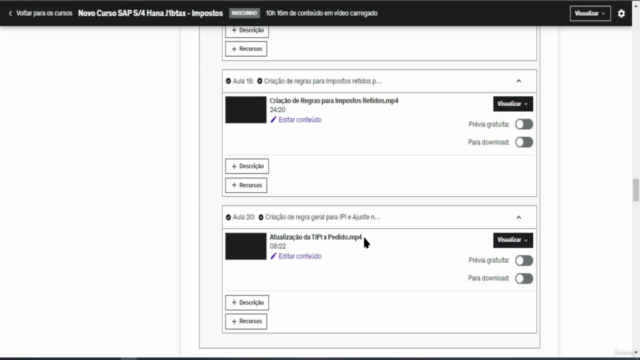
Task: Toggle Prévia gratuita for Aula 20
Action: pos(524,260)
